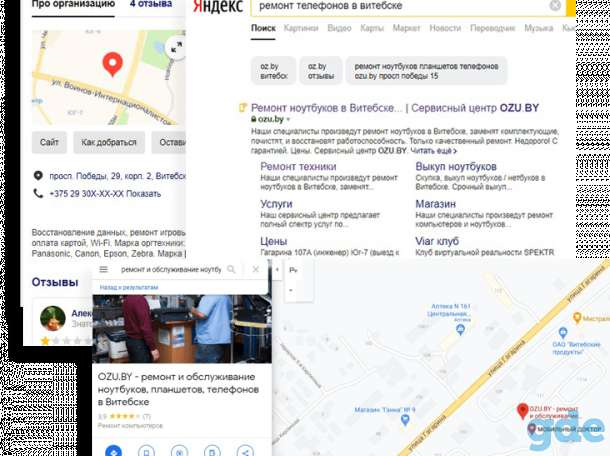The image size is (610, 456).
Task: Click the blue Directions icon for OZU.BY
Action: (113, 451)
